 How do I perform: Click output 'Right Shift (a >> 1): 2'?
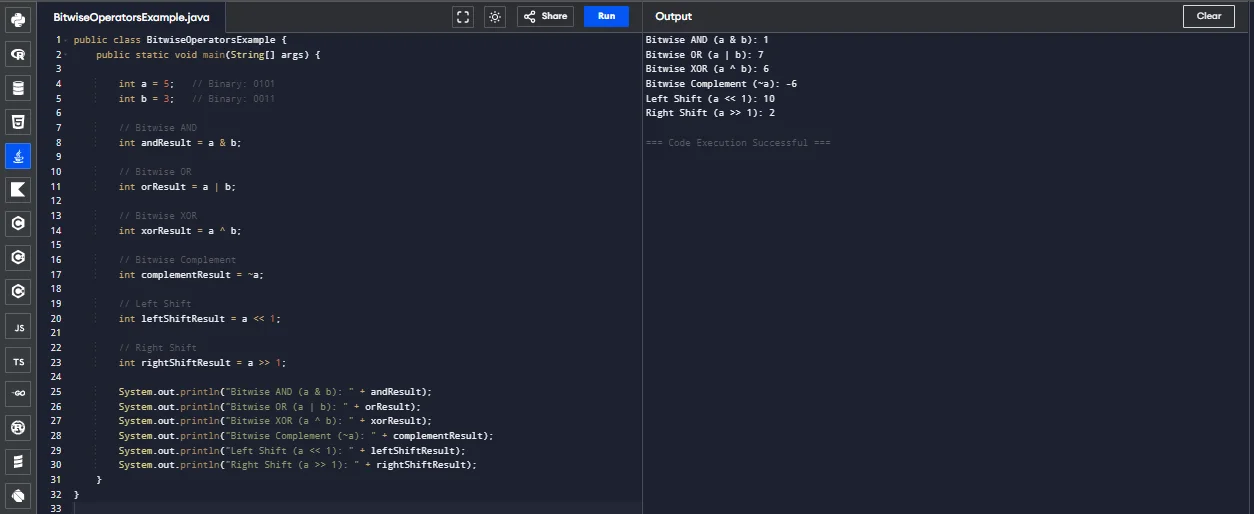click(710, 113)
